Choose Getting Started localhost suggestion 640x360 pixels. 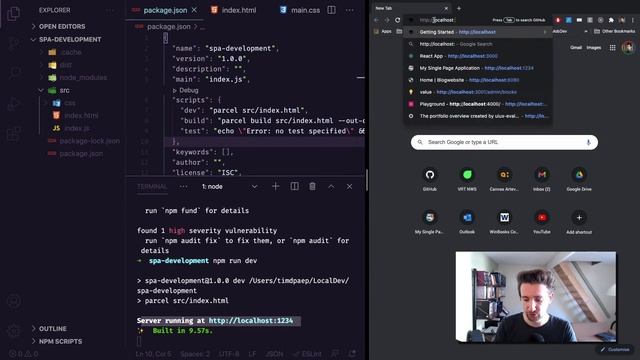(478, 32)
